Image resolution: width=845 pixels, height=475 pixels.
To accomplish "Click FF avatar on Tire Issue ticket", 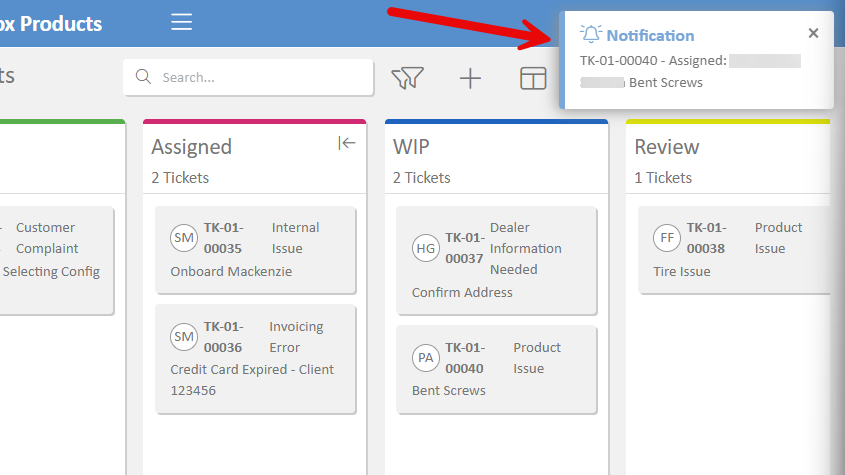I will click(667, 238).
